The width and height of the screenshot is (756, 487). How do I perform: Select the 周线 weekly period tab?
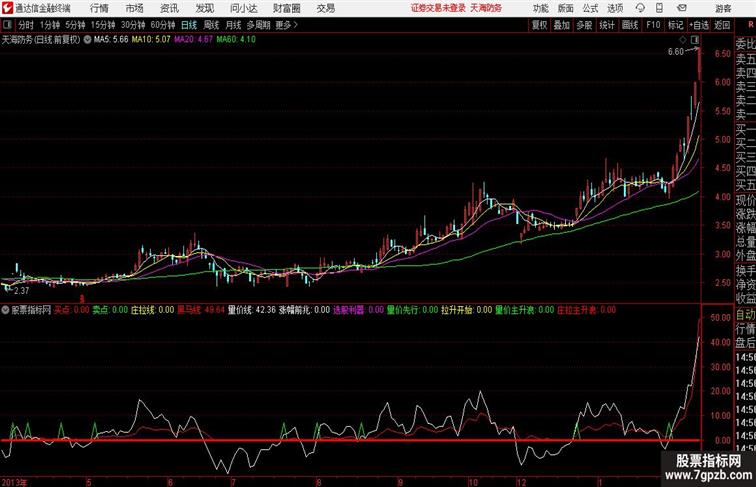211,25
